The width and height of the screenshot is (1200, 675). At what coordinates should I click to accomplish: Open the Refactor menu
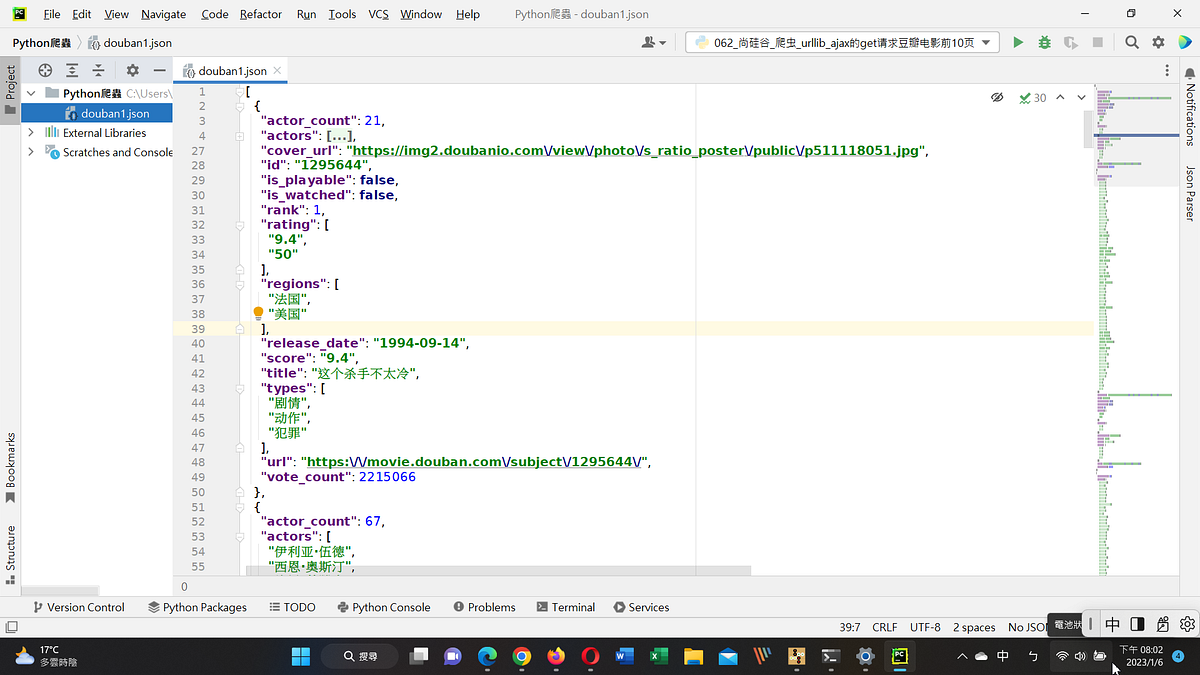[260, 14]
